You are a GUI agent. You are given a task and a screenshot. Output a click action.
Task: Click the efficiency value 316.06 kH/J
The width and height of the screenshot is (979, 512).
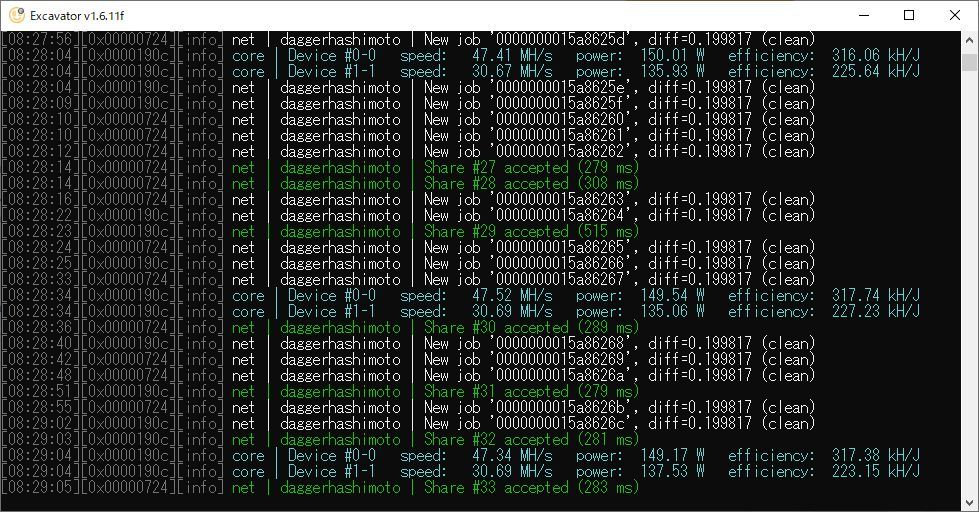click(876, 56)
